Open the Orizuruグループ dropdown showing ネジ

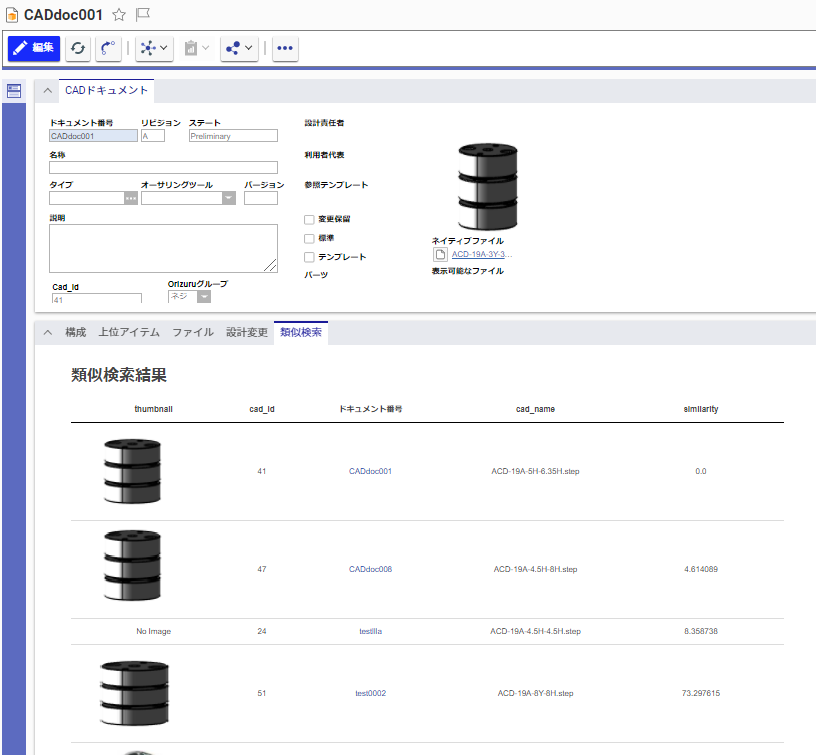click(x=204, y=296)
